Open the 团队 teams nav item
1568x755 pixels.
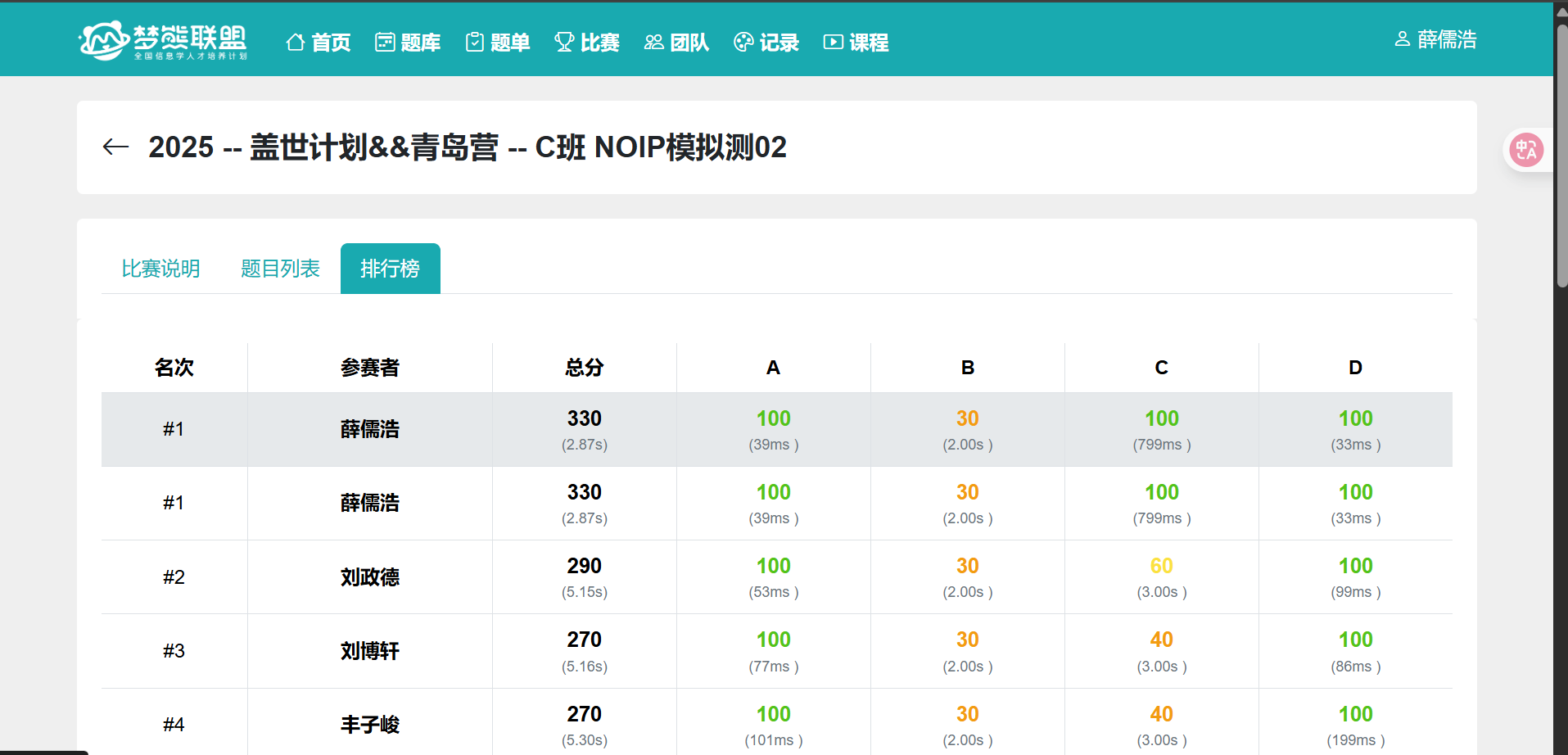(x=676, y=43)
